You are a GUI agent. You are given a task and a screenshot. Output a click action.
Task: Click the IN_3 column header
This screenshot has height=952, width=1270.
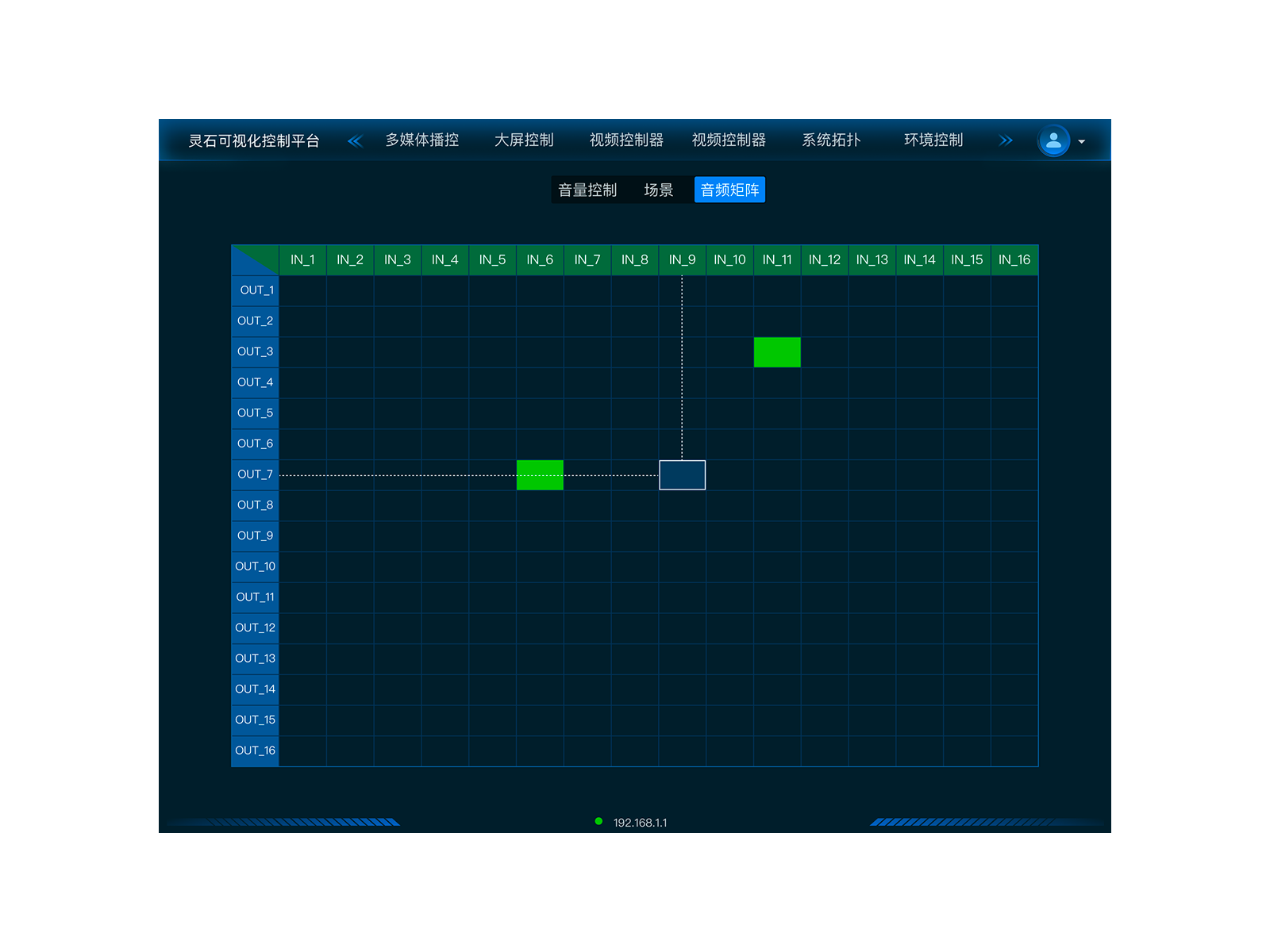click(x=398, y=260)
